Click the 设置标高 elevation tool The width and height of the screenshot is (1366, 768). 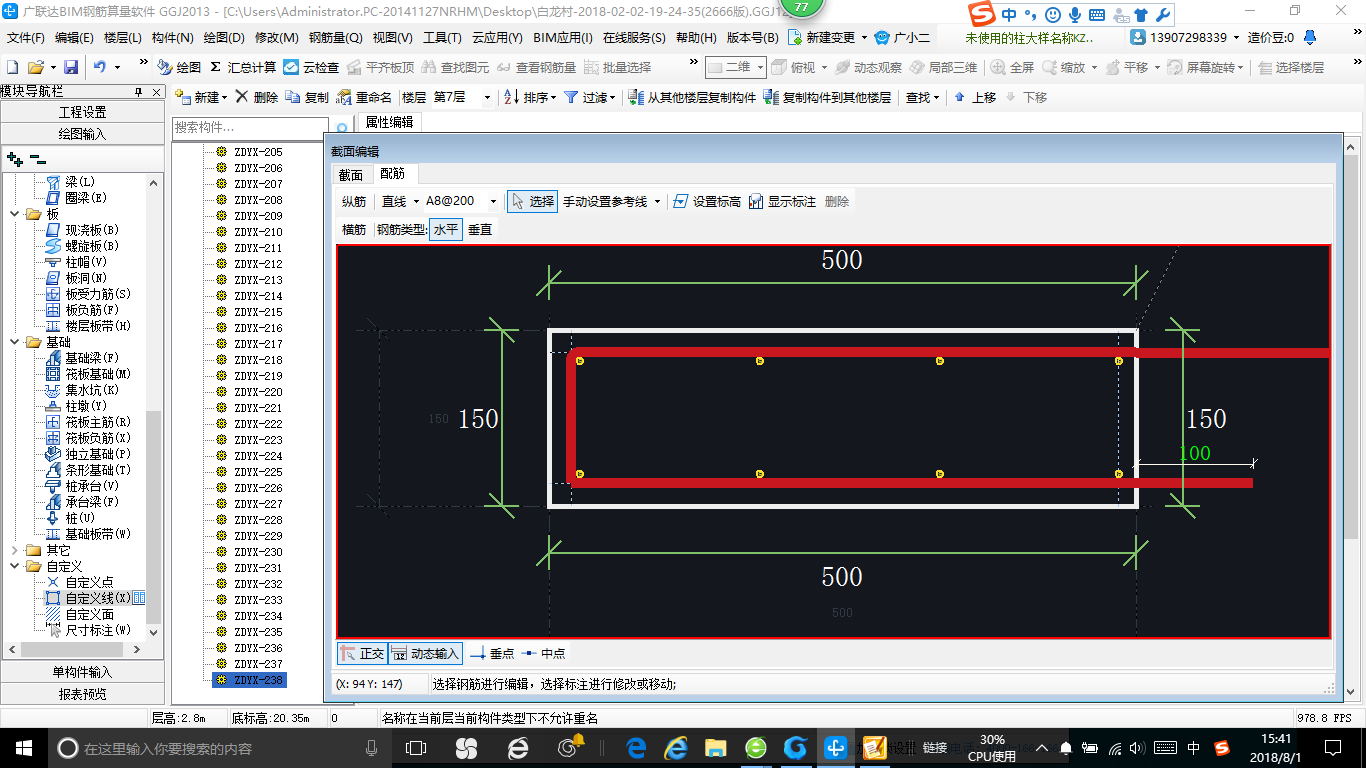(x=707, y=201)
